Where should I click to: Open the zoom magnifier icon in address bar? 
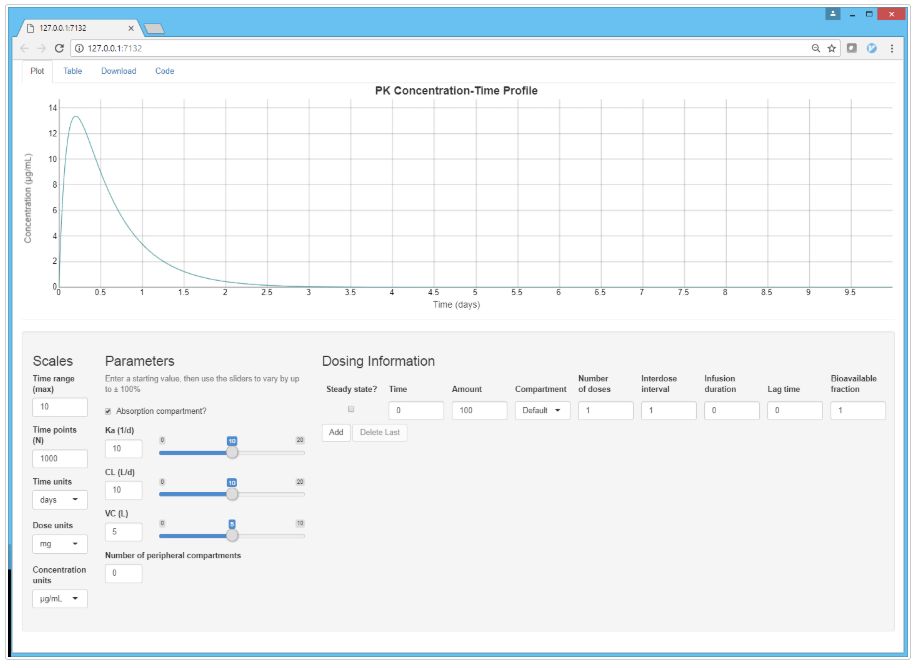click(x=816, y=49)
